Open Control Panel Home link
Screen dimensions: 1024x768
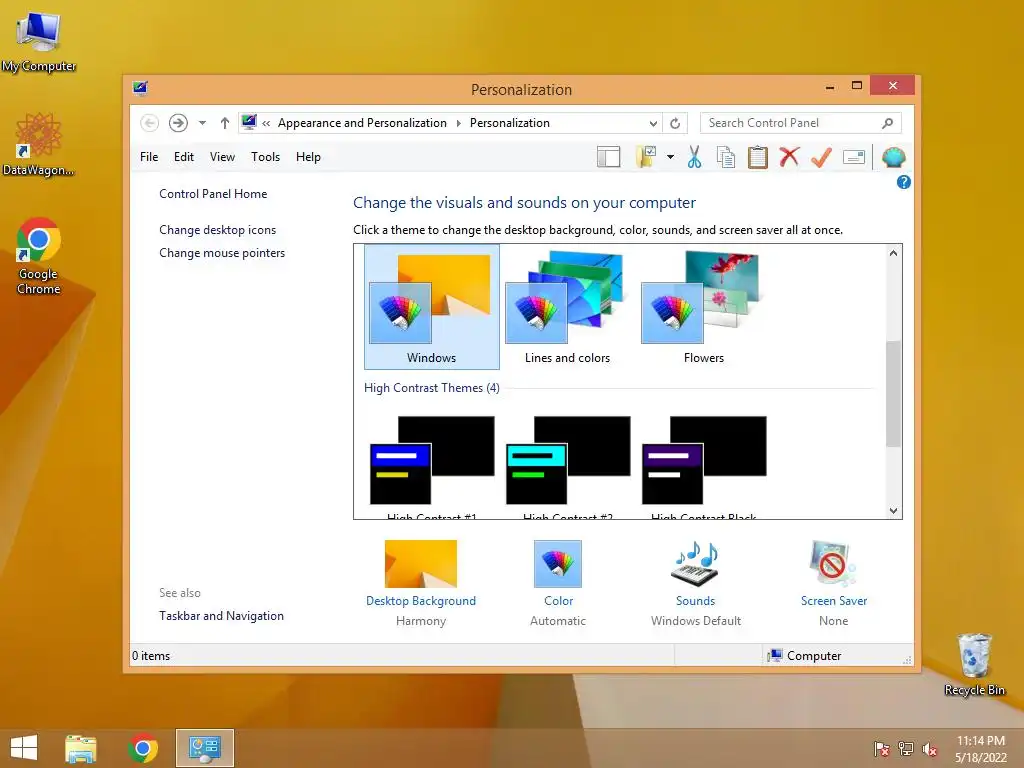(213, 194)
